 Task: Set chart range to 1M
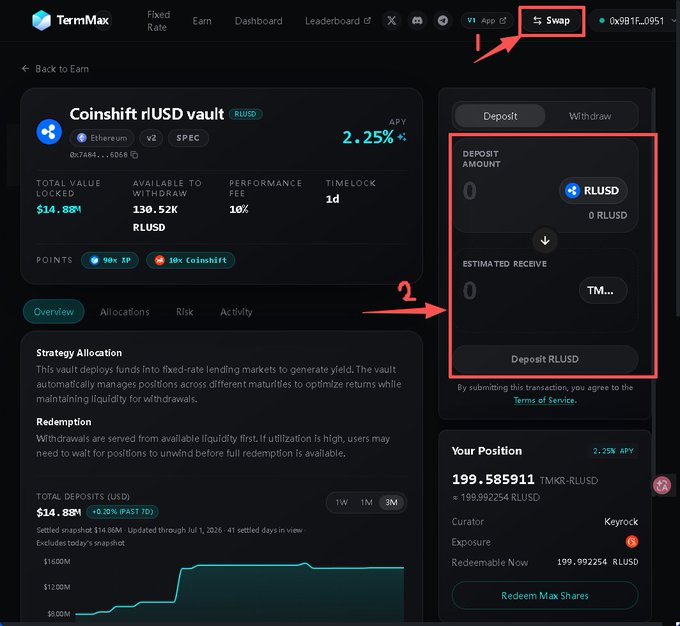point(366,502)
